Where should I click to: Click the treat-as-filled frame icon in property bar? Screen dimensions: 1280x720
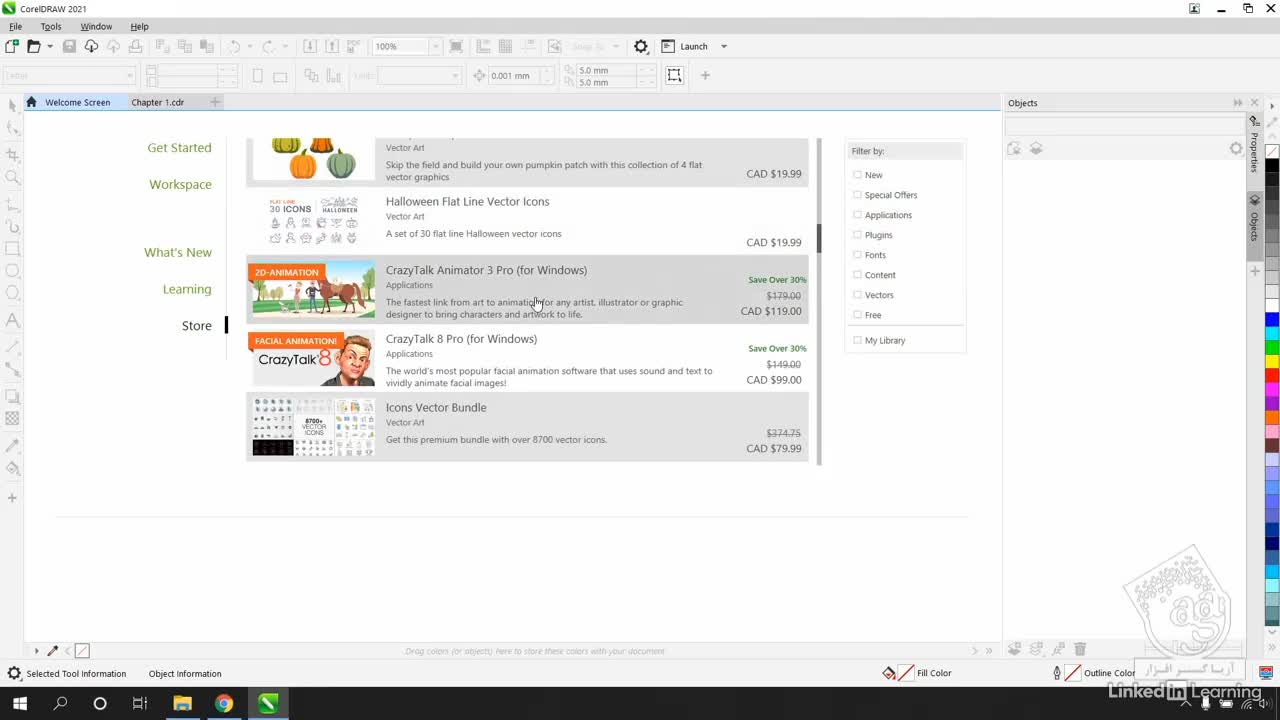(675, 75)
